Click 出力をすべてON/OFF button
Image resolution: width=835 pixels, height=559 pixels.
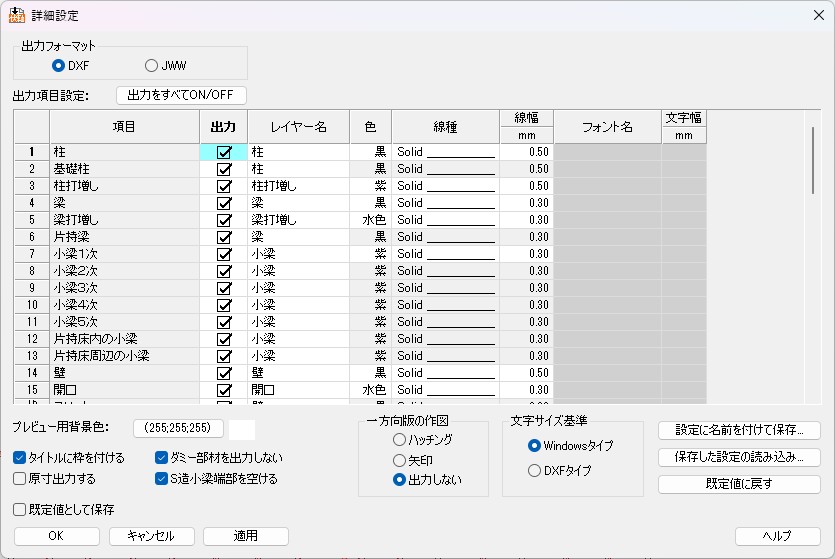tap(181, 96)
